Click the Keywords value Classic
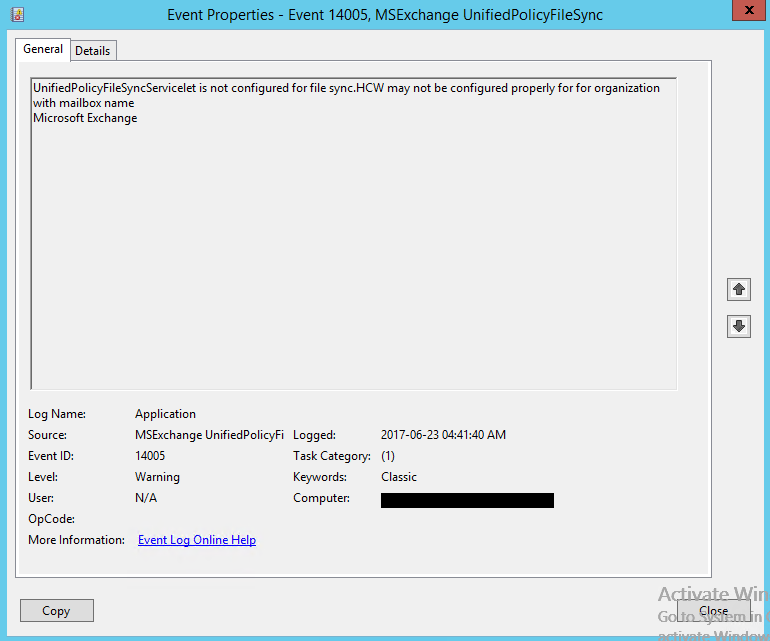 pos(399,477)
